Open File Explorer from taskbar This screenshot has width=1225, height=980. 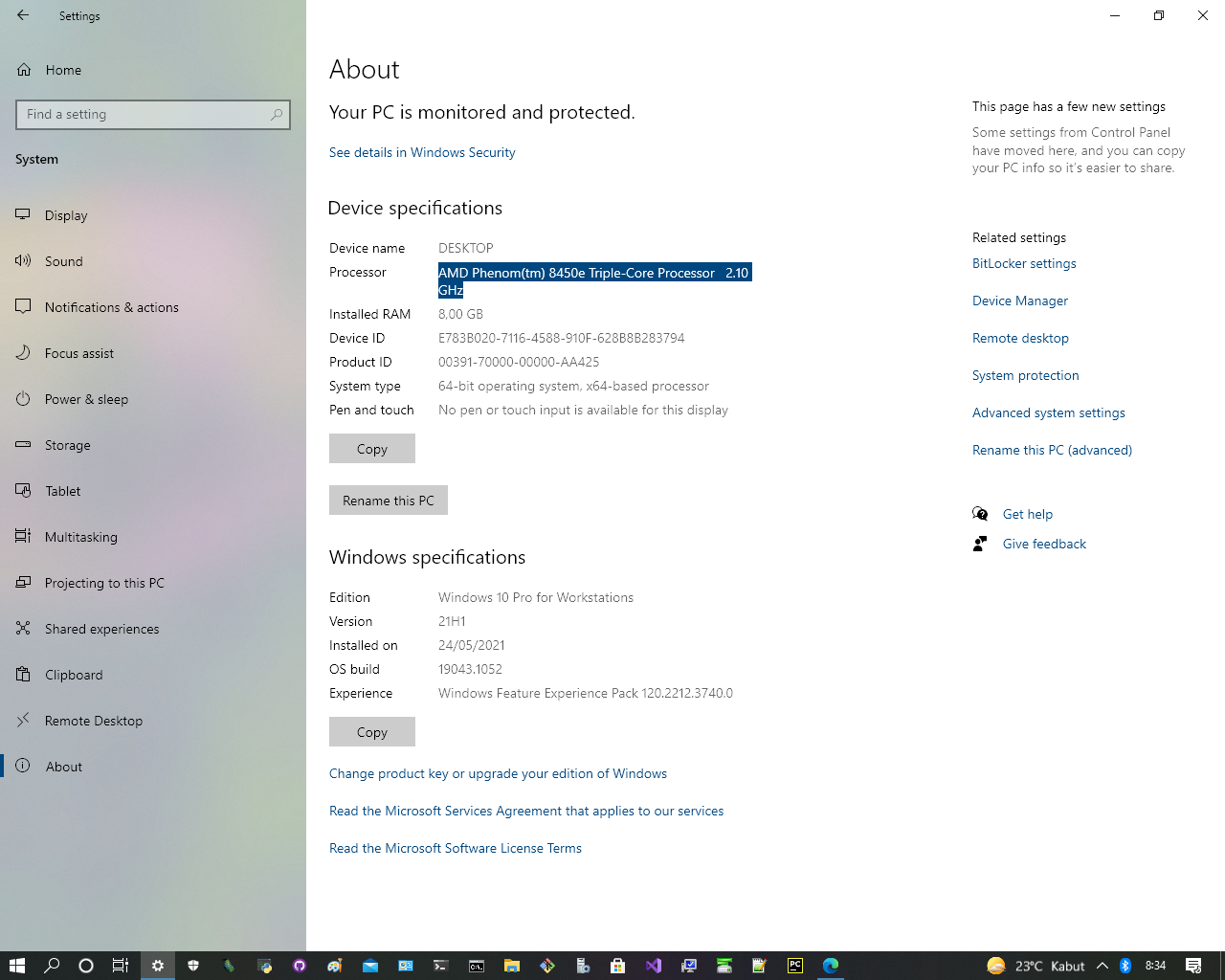[x=511, y=966]
